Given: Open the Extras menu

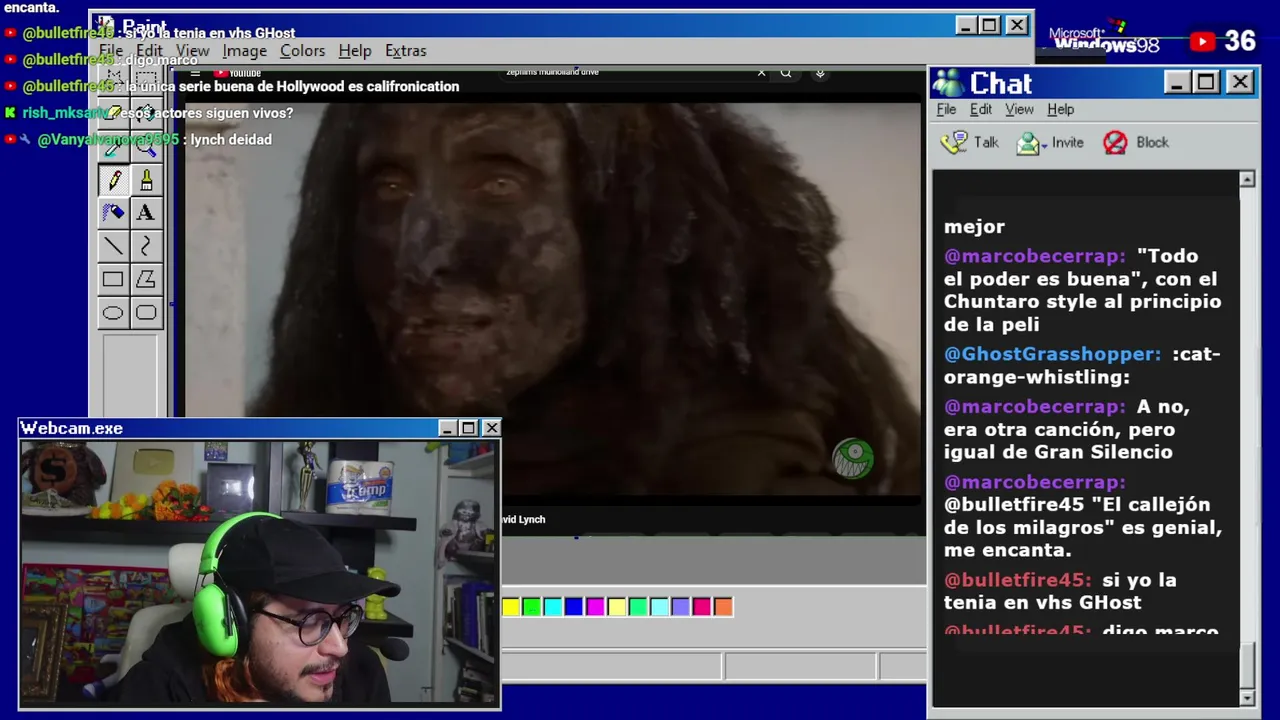Looking at the screenshot, I should tap(405, 51).
